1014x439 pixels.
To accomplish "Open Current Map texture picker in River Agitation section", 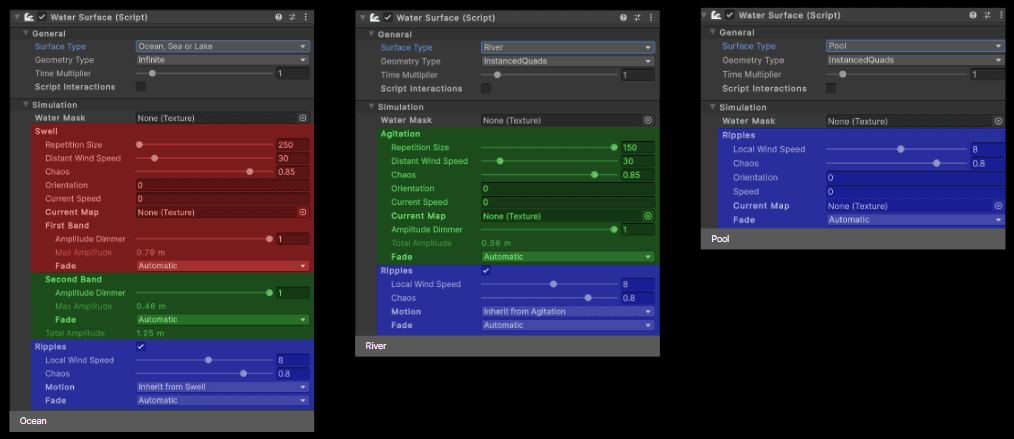I will pos(648,216).
